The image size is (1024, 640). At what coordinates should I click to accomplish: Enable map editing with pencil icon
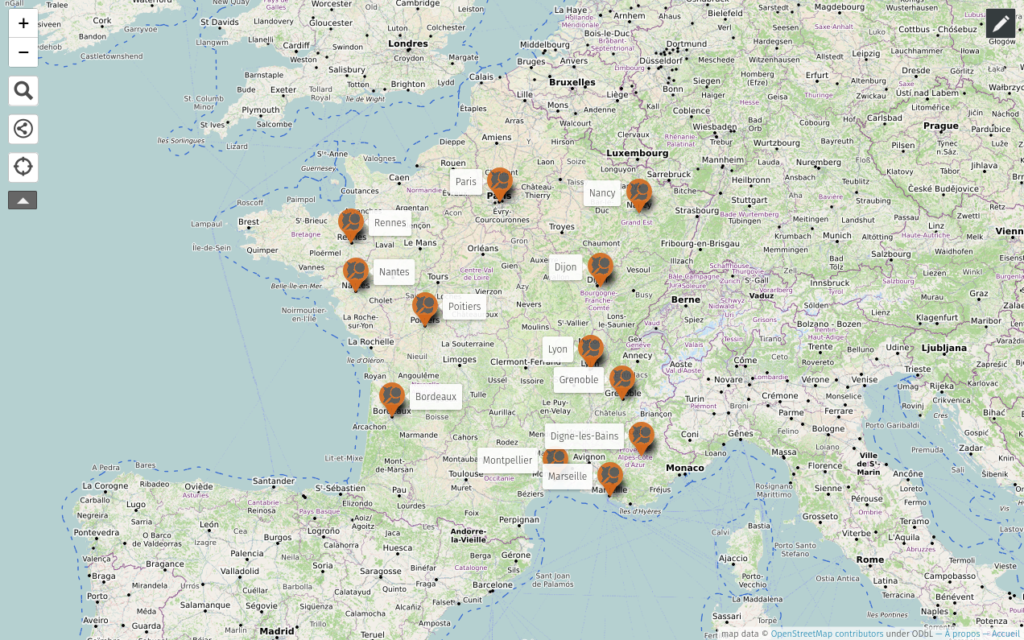[1000, 23]
